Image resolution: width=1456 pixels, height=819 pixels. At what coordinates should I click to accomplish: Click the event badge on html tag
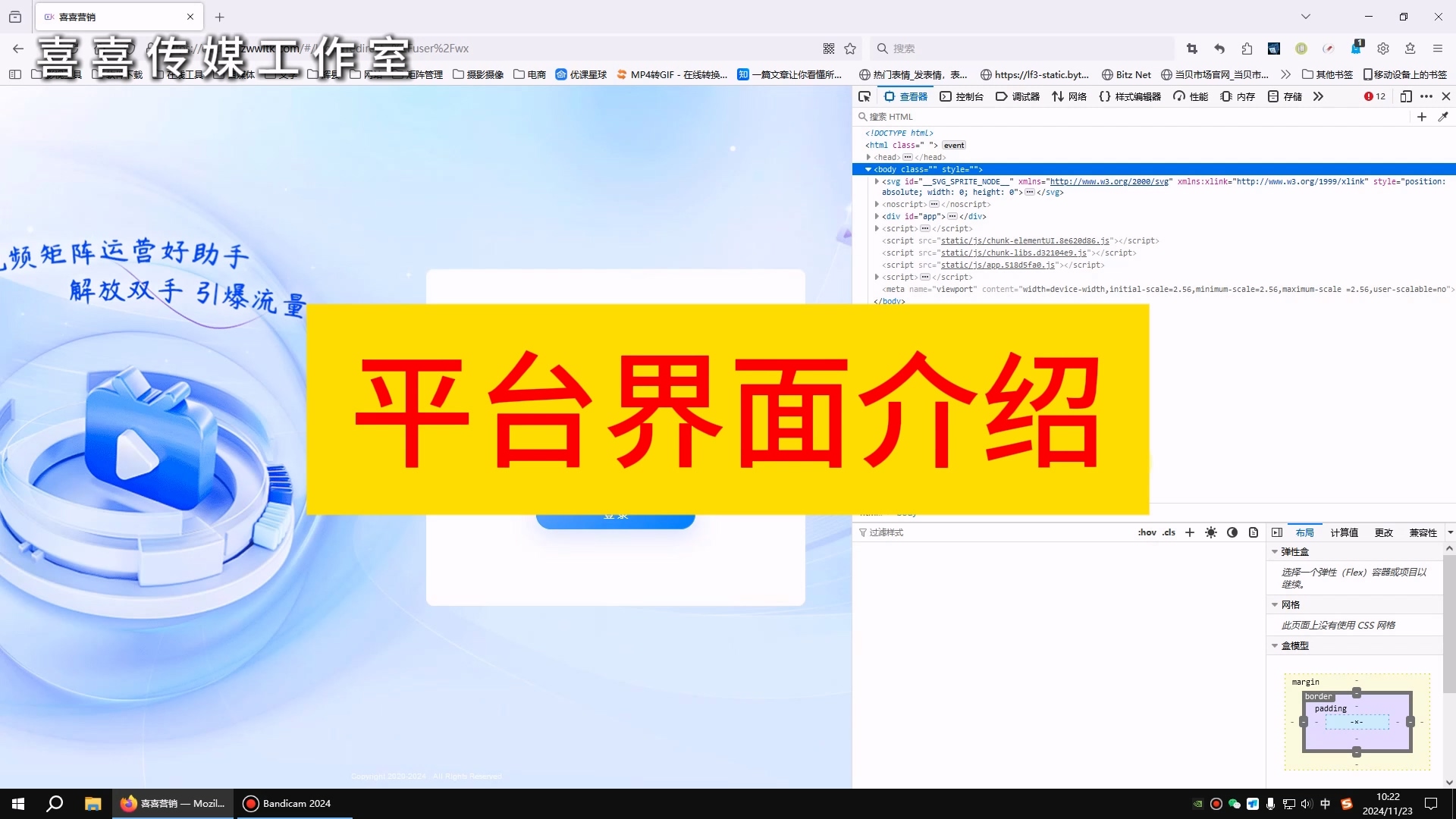(954, 145)
